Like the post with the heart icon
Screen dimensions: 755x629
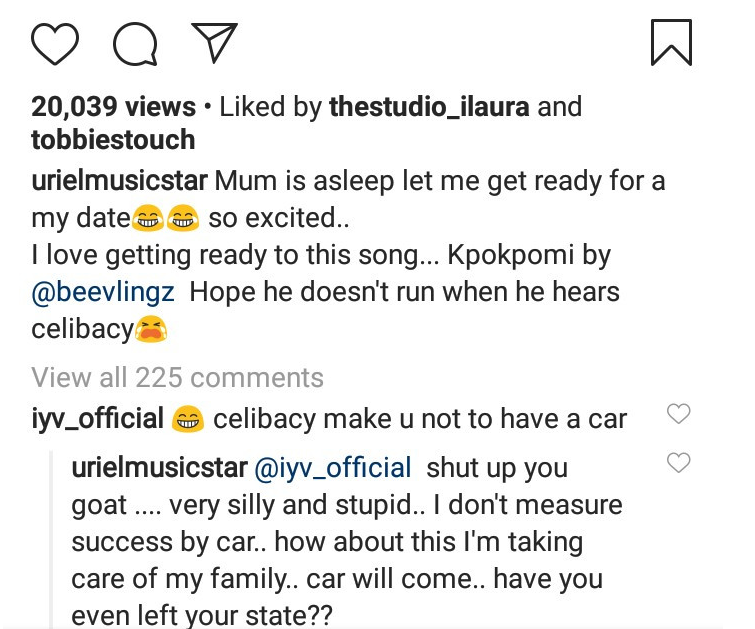(56, 44)
